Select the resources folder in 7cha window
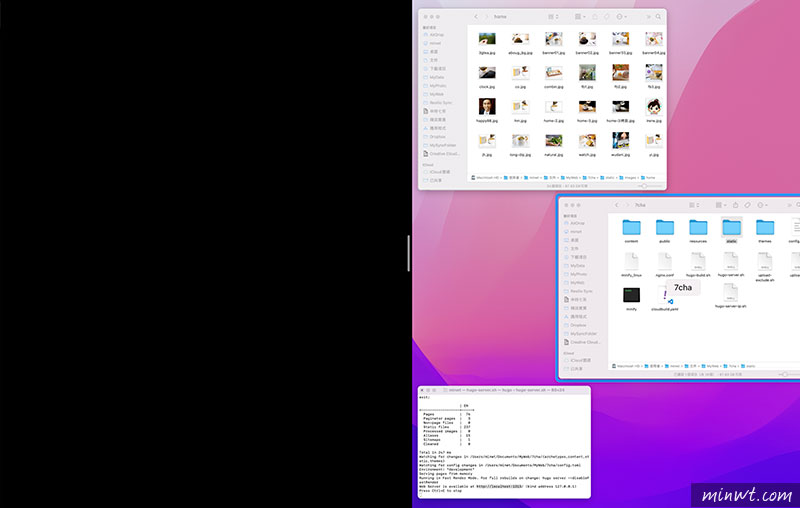The width and height of the screenshot is (800, 508). pos(698,227)
